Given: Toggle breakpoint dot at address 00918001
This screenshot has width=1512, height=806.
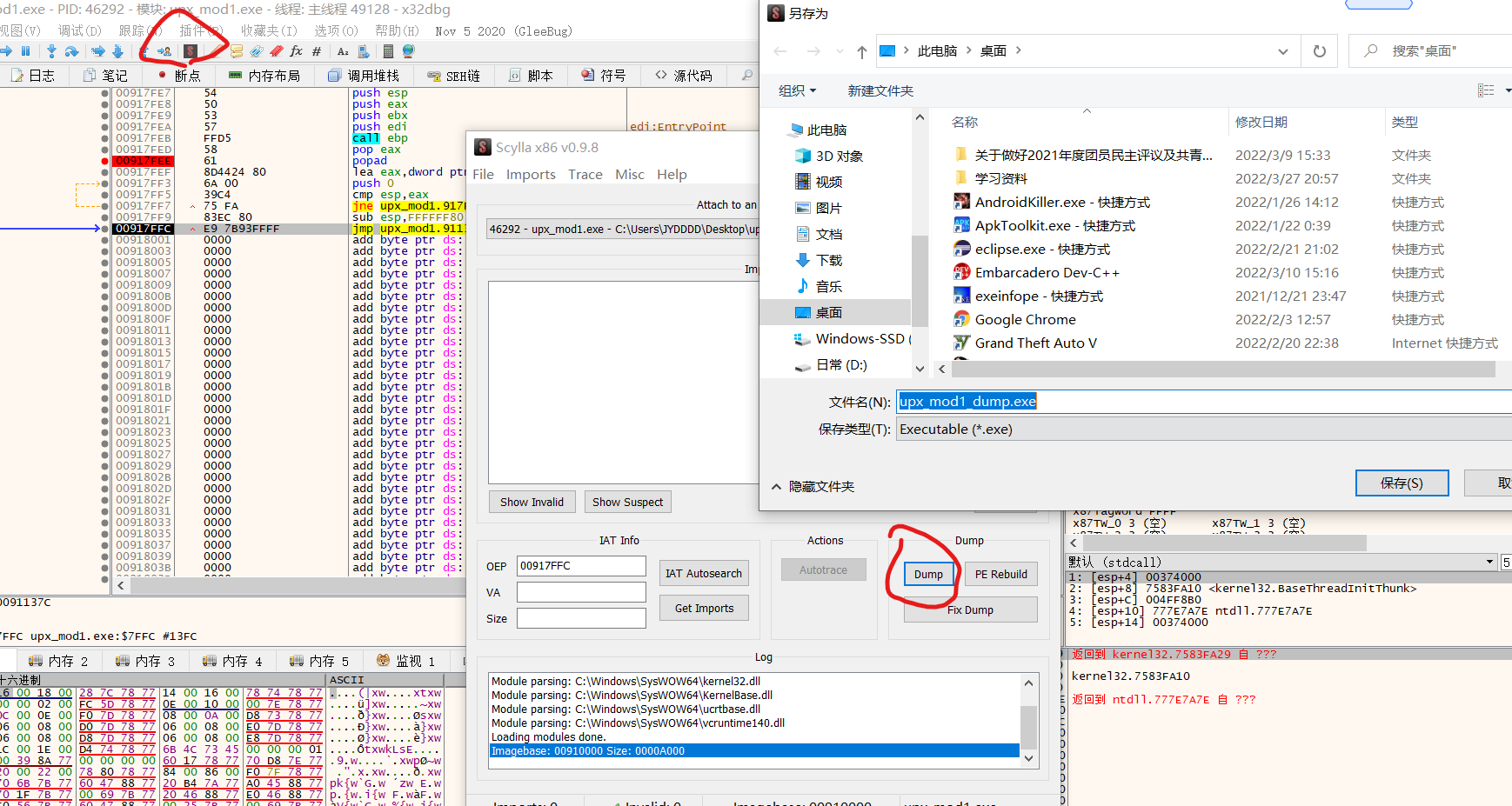Looking at the screenshot, I should (105, 240).
